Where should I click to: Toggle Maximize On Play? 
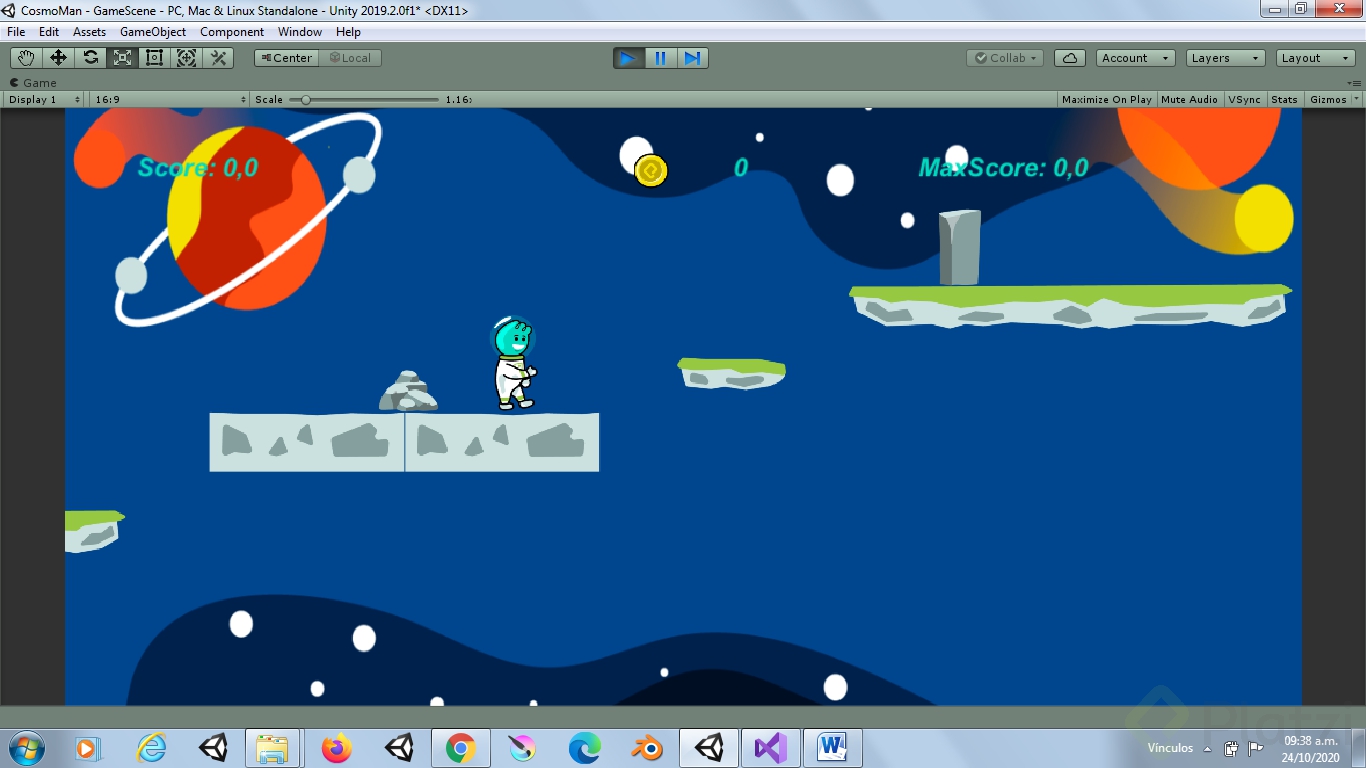click(x=1107, y=99)
